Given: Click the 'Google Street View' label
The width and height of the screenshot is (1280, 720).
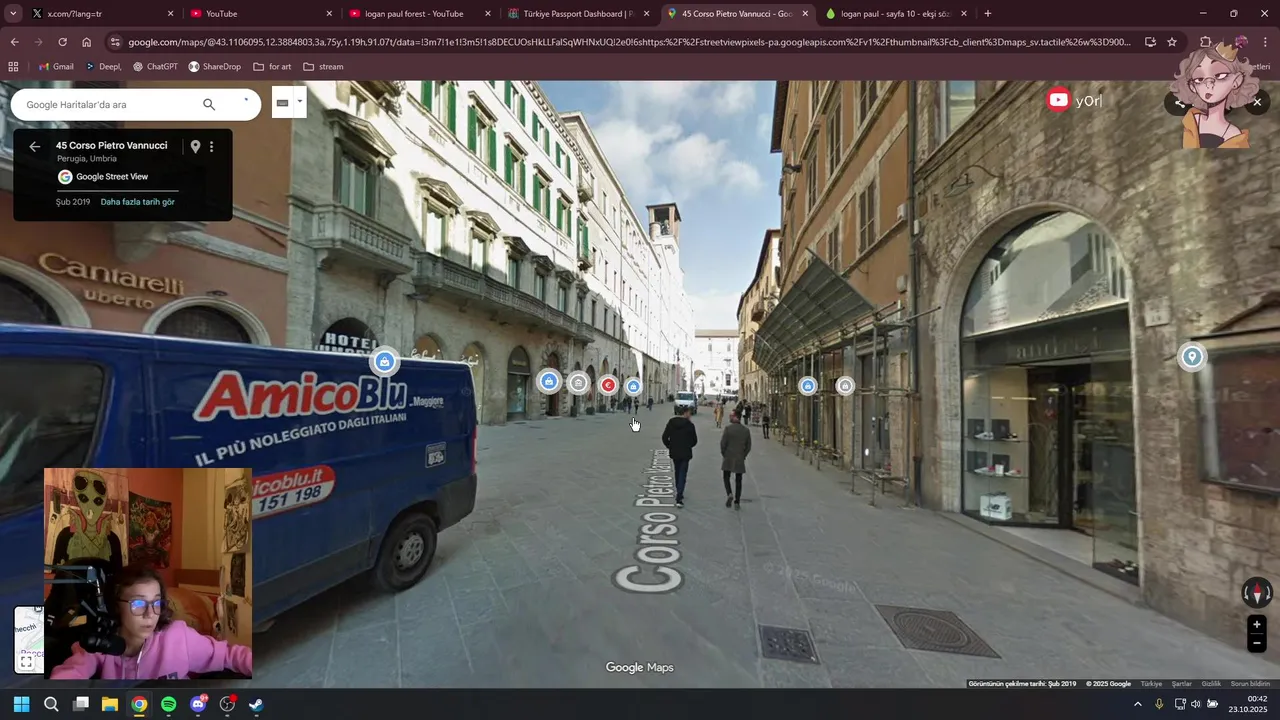Looking at the screenshot, I should tap(112, 177).
